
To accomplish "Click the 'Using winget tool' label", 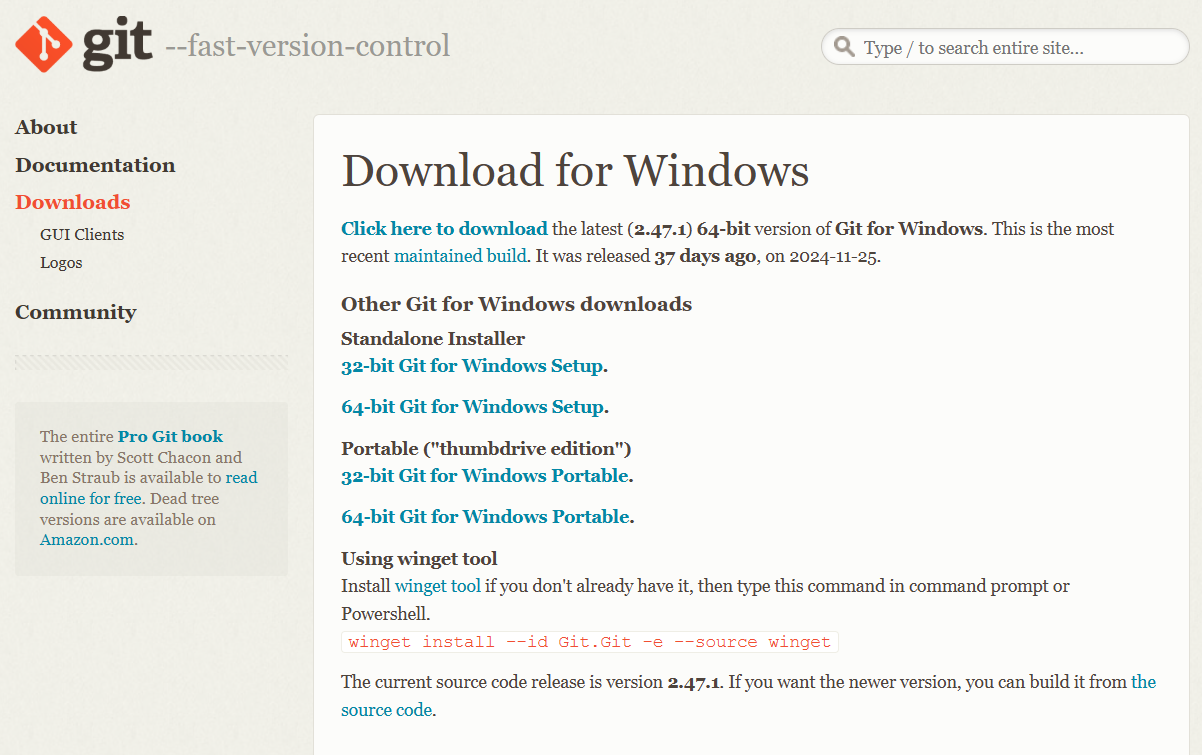I will pyautogui.click(x=419, y=559).
